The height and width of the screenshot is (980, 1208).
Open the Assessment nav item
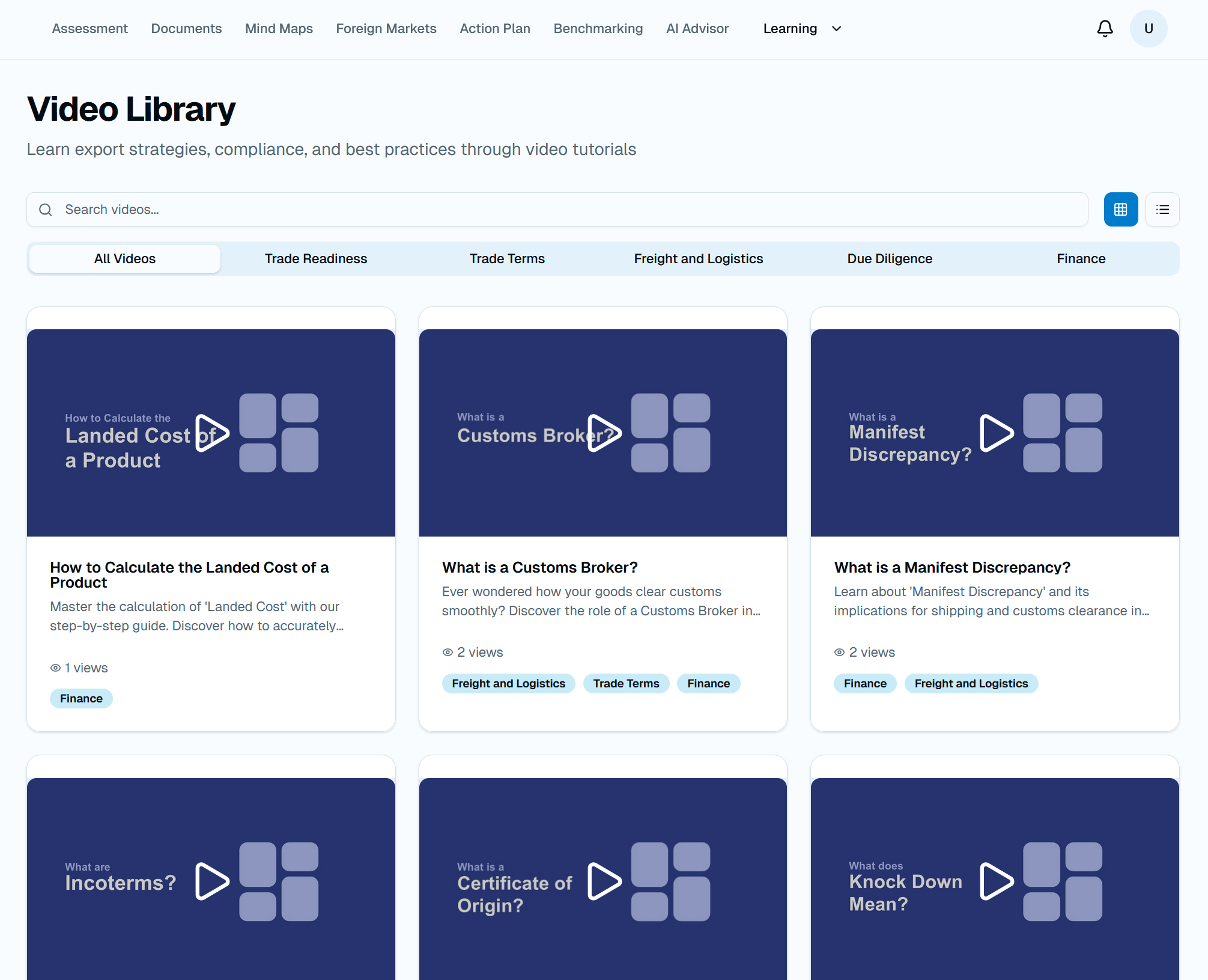pyautogui.click(x=90, y=29)
